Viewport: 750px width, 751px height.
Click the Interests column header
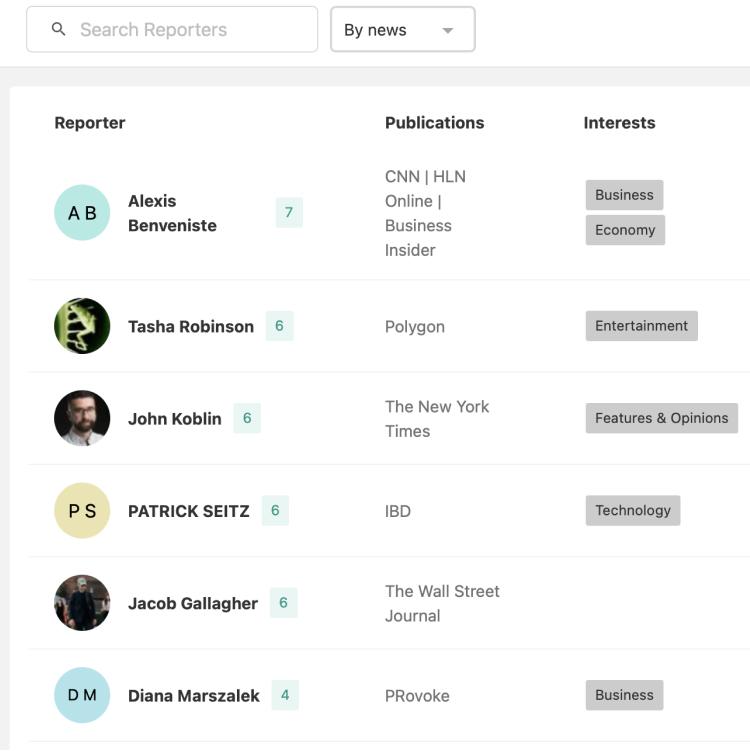tap(619, 123)
